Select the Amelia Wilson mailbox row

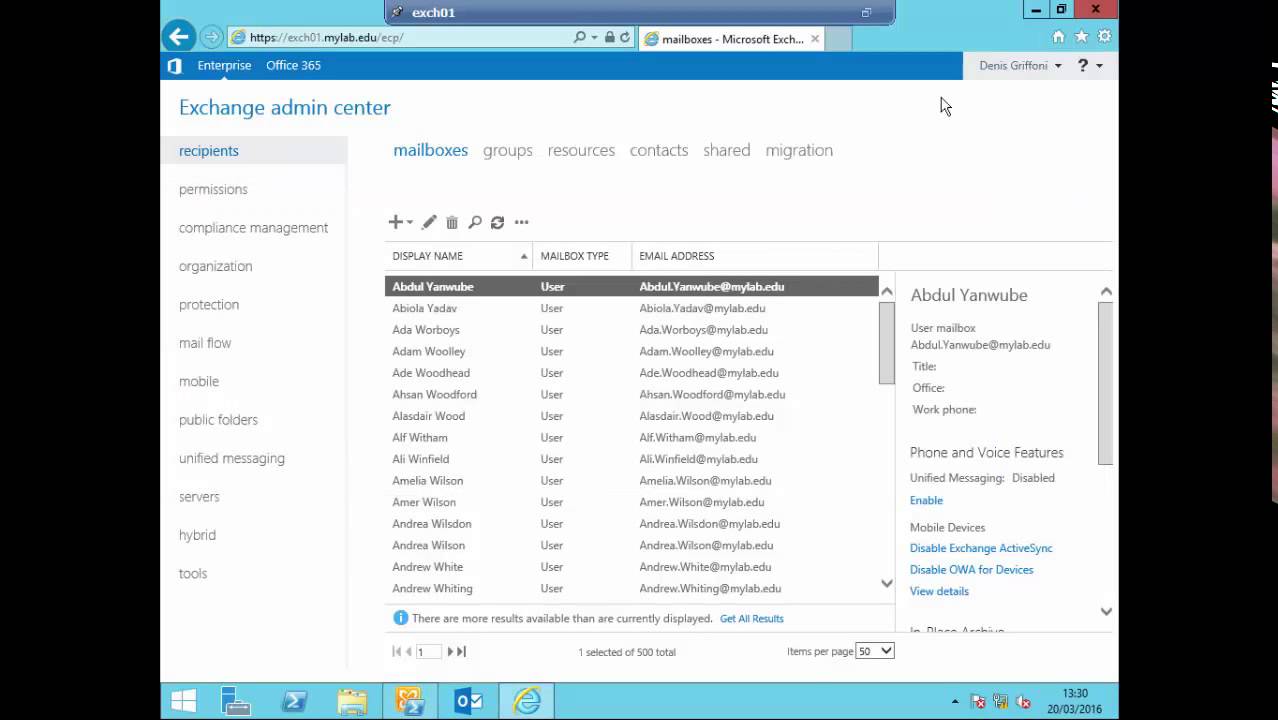pos(632,481)
